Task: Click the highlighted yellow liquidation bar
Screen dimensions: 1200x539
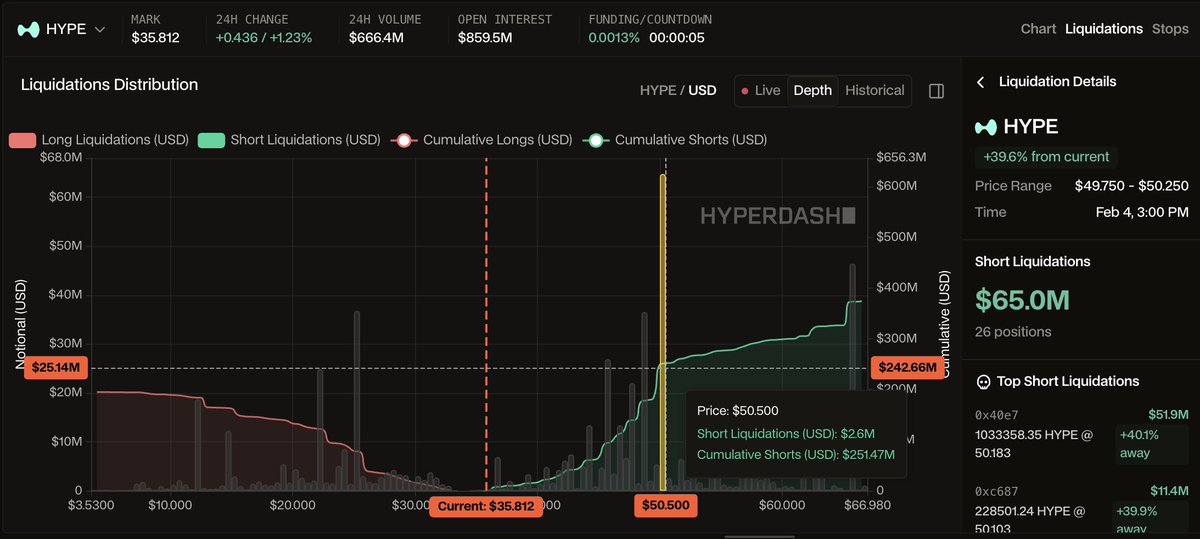Action: (662, 332)
